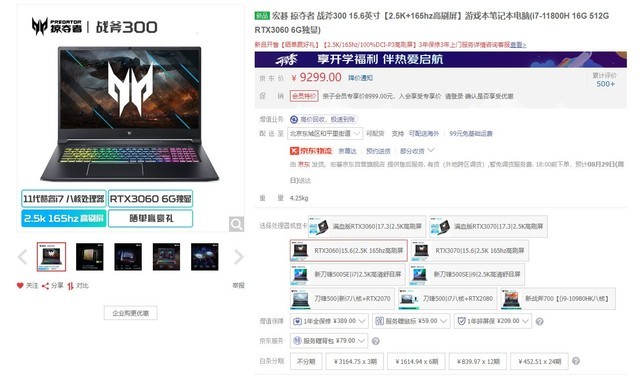
Task: Click the 查看> link in promo text
Action: (518, 45)
